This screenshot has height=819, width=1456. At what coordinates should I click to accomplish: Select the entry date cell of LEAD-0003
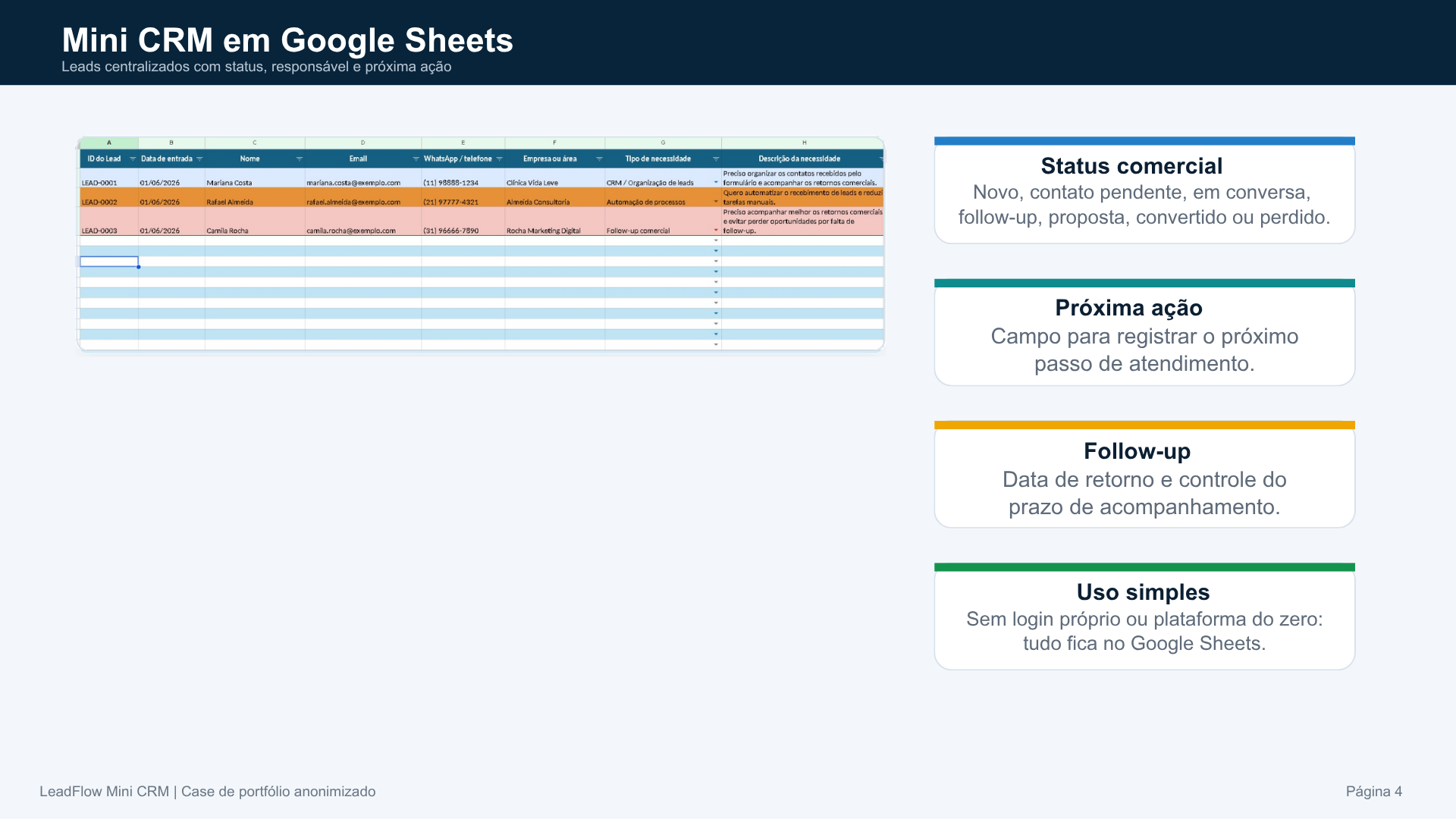171,221
